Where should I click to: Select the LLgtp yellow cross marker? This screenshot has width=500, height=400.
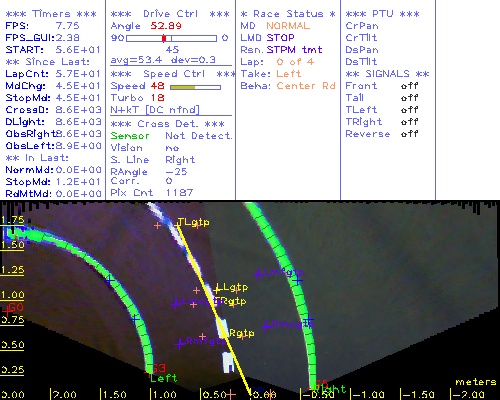pyautogui.click(x=217, y=289)
